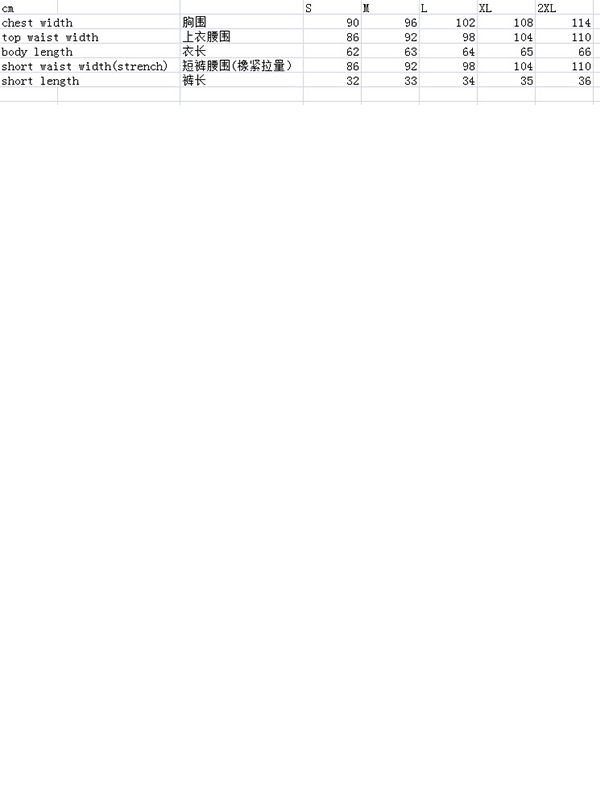This screenshot has height=800, width=600.
Task: Click the 'chest width' label cell
Action: 90,22
